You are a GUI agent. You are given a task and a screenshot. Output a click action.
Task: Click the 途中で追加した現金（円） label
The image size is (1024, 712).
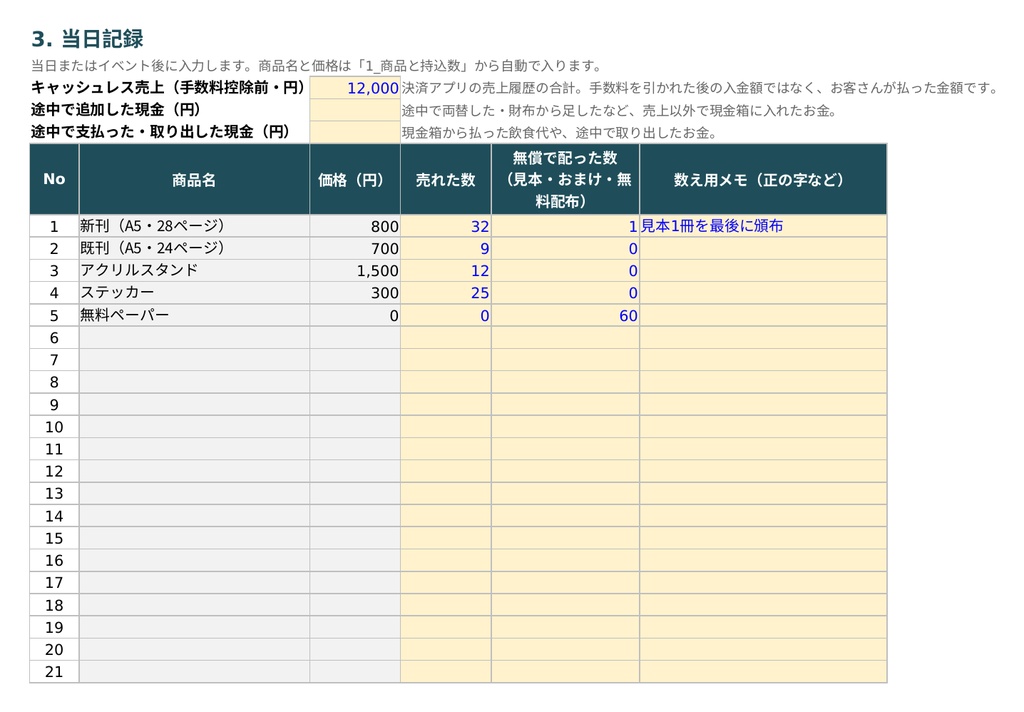[116, 110]
